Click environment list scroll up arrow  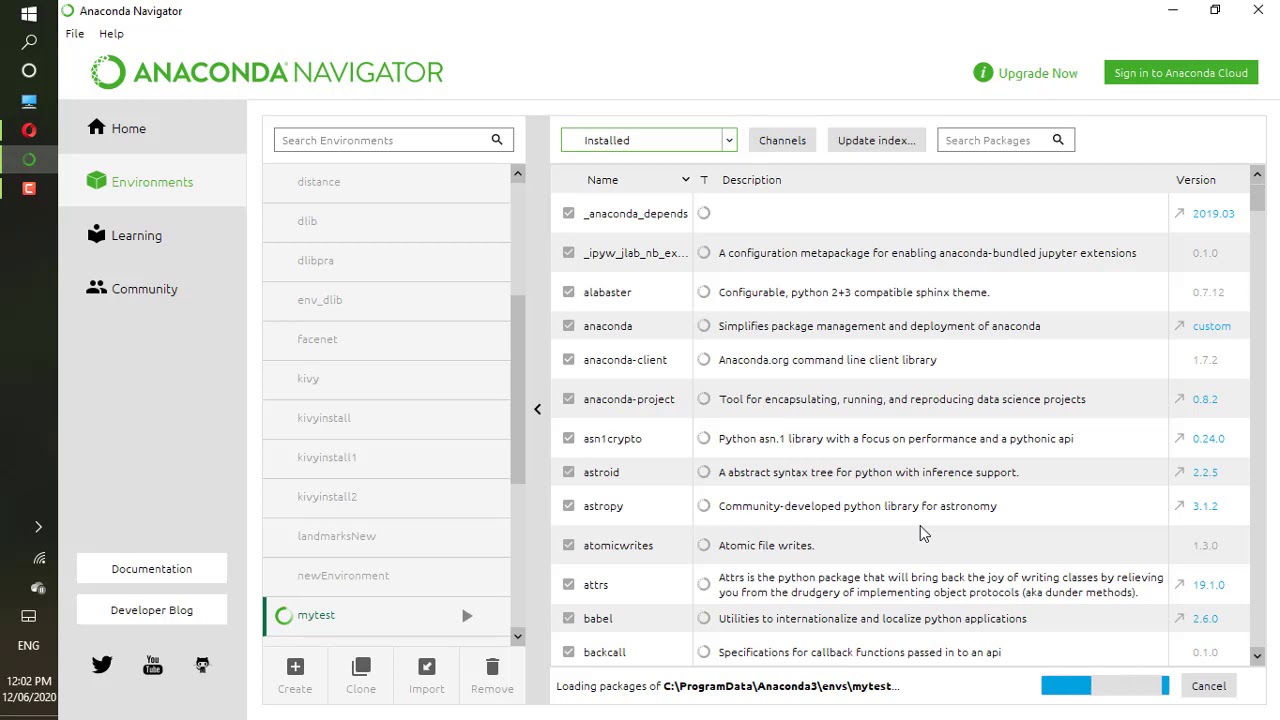point(517,175)
